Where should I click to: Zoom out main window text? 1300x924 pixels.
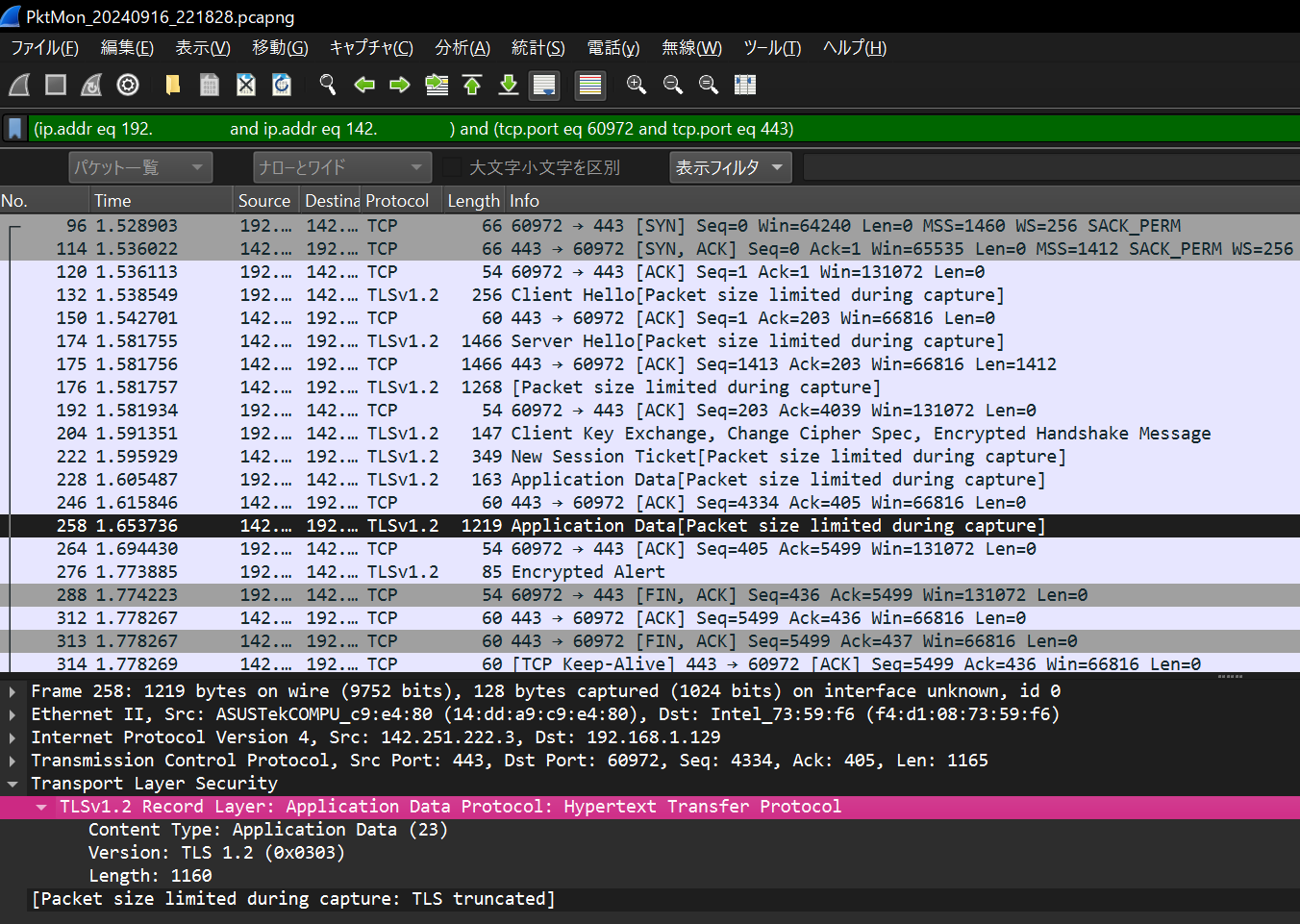pyautogui.click(x=673, y=86)
